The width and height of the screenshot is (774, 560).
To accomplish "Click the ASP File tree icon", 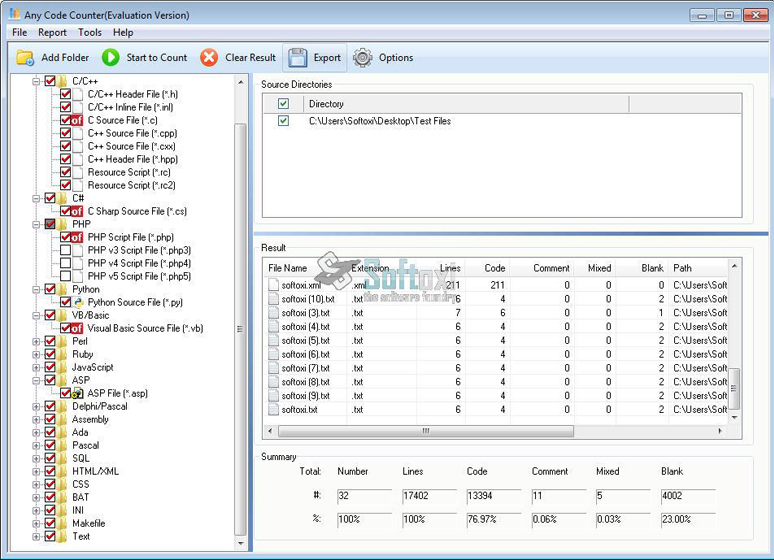I will click(75, 394).
